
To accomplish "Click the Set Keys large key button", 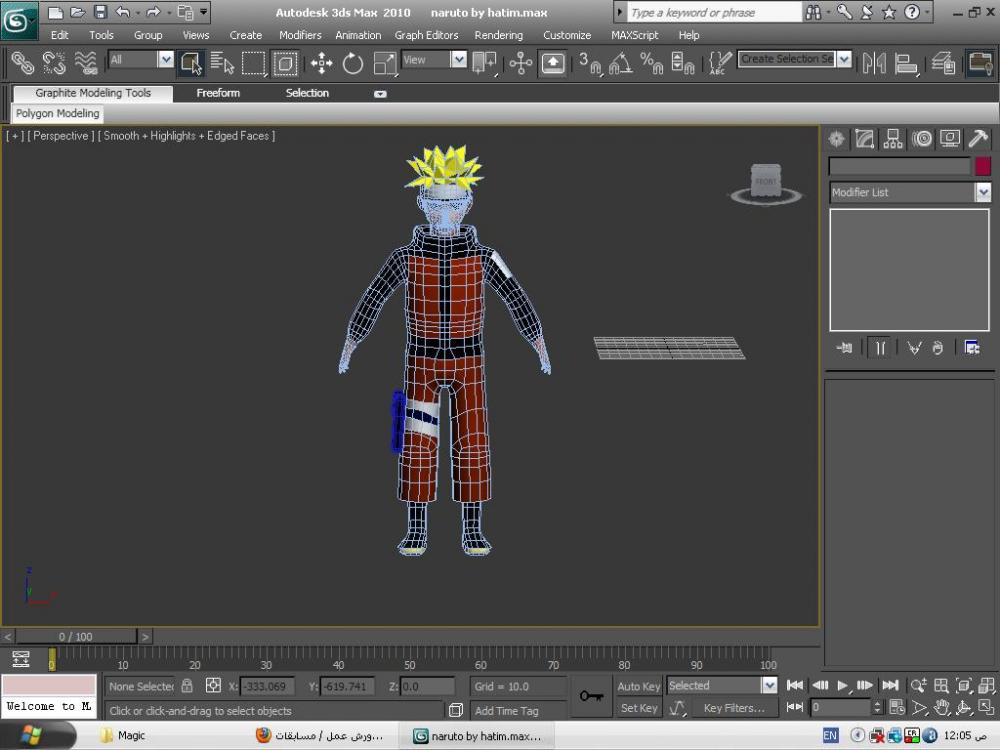I will [591, 696].
